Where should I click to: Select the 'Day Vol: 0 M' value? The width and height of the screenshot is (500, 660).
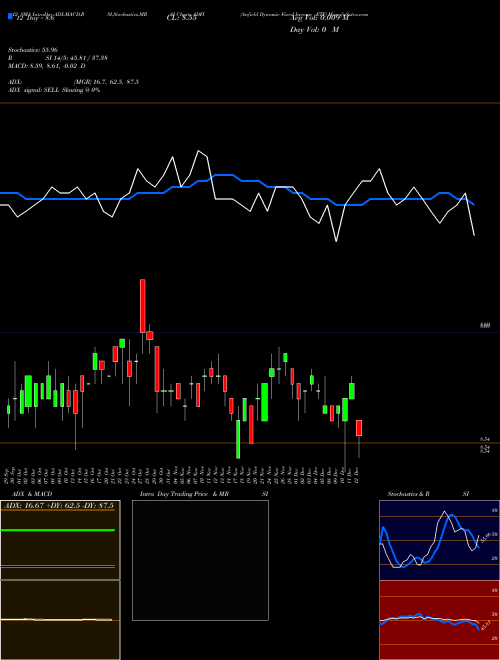(314, 29)
